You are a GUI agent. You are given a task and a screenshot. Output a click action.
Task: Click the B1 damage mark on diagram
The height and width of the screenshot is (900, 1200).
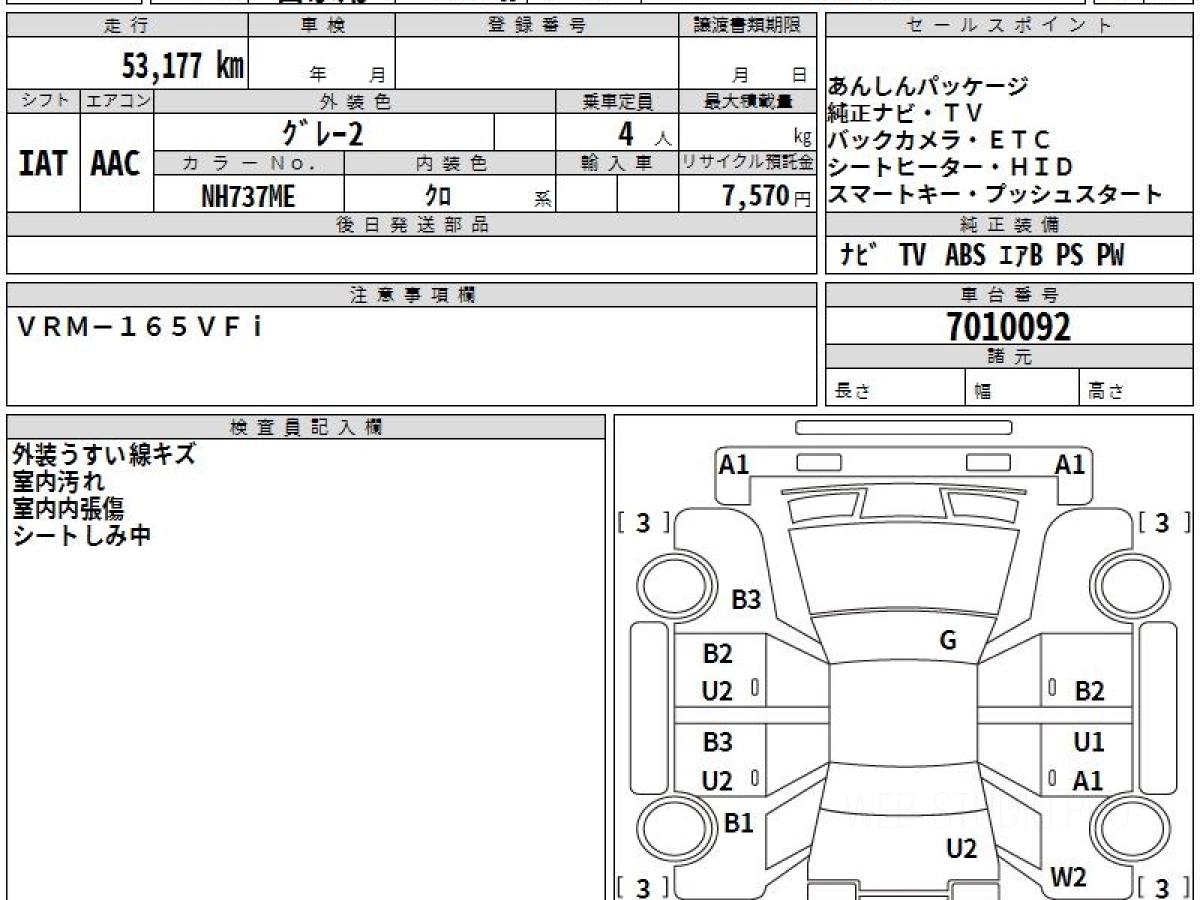(738, 823)
